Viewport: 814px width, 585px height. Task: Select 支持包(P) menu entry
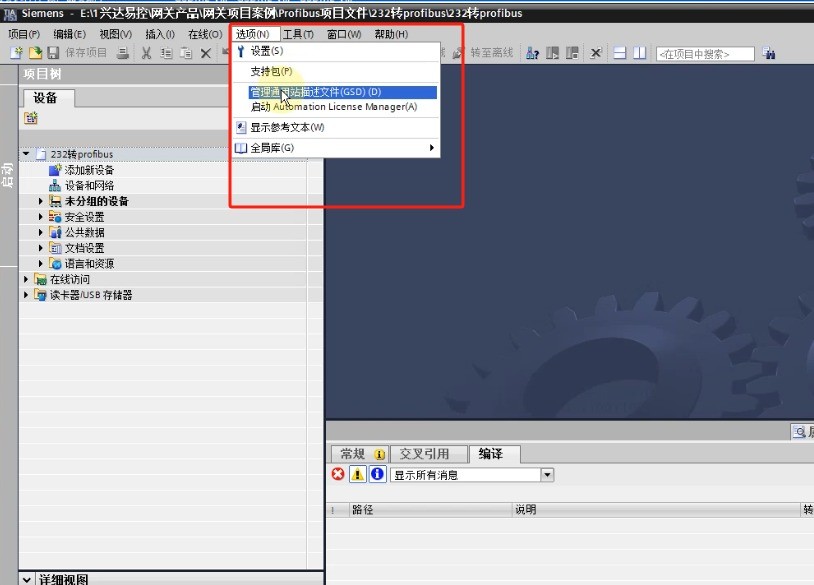pyautogui.click(x=336, y=71)
